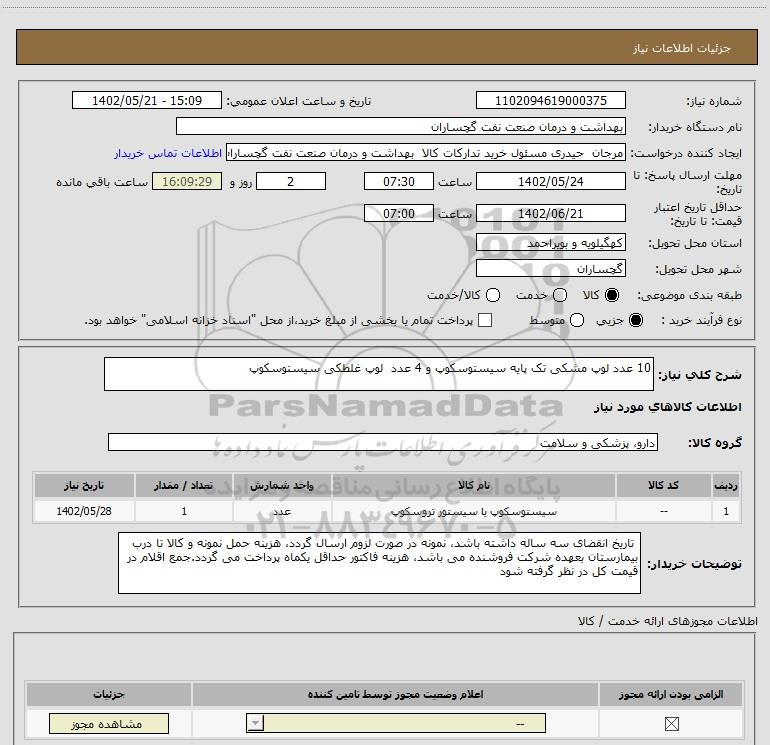Screen dimensions: 770x745
Task: Select the جزیی purchase type radio
Action: (x=636, y=320)
